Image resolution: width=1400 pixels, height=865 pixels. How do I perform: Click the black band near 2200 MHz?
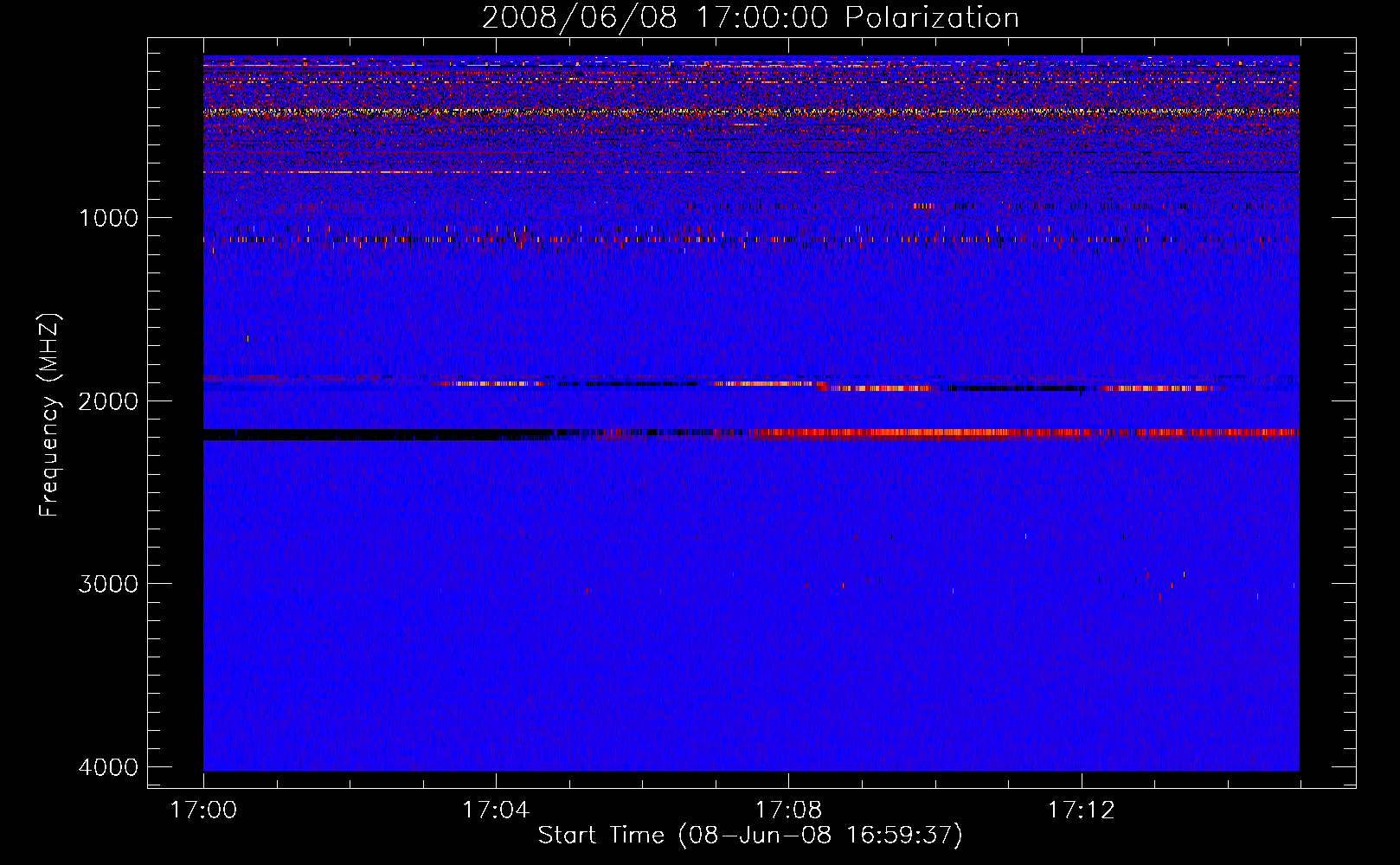378,434
